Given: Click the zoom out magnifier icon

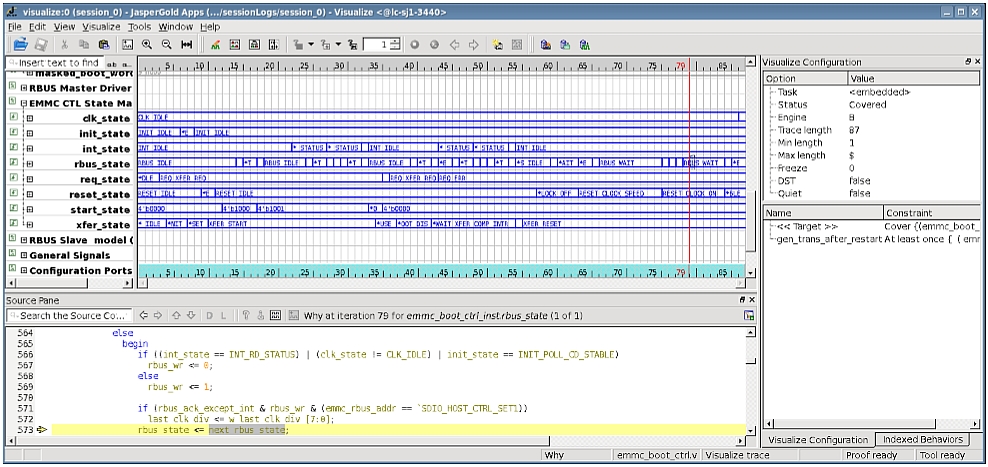Looking at the screenshot, I should (x=166, y=45).
